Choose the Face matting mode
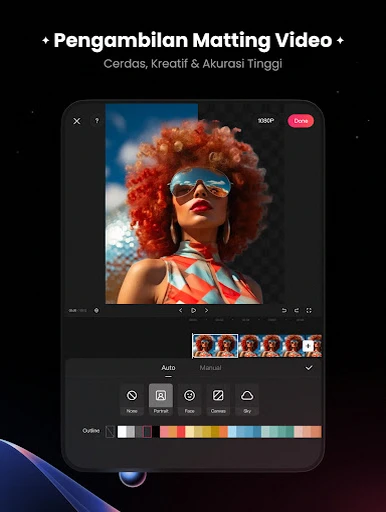386x512 pixels. tap(189, 399)
